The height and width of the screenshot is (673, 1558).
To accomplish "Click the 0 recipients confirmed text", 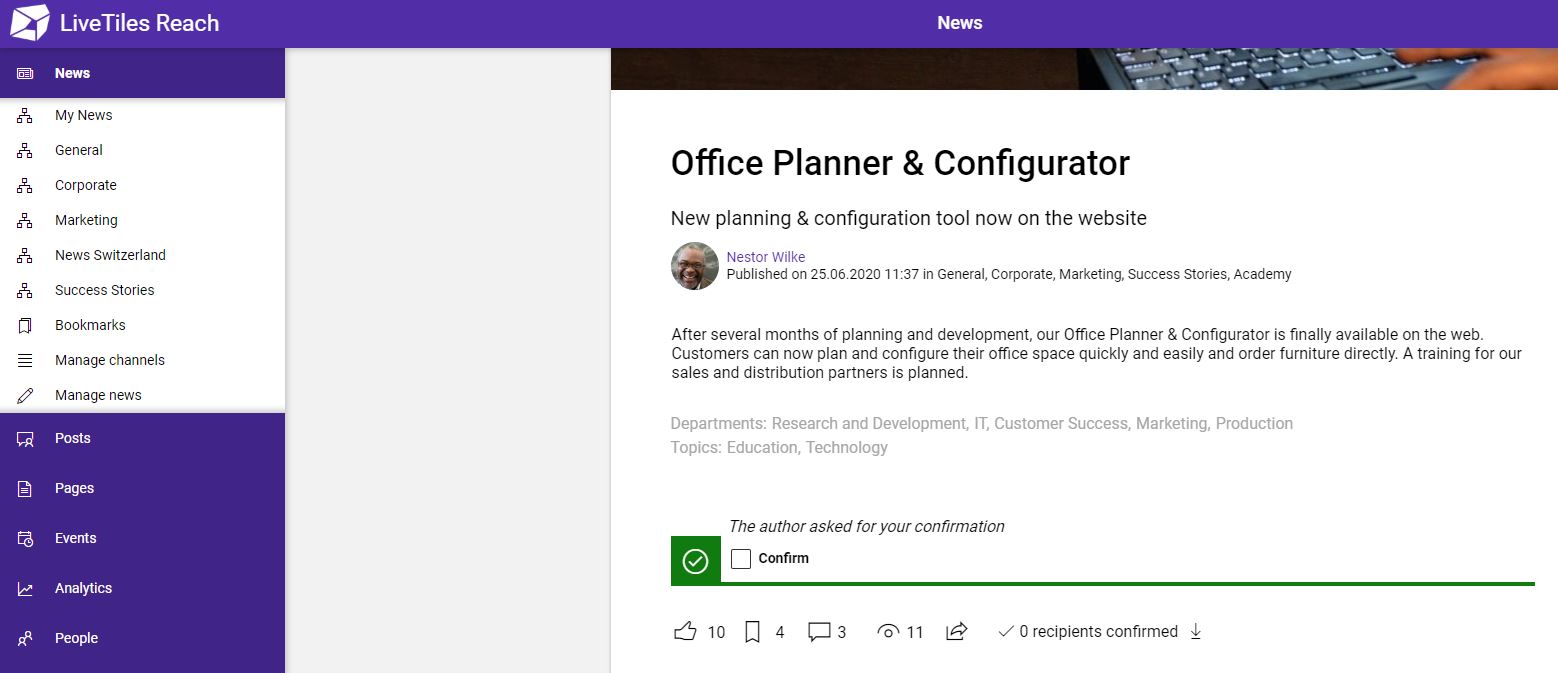I will coord(1098,631).
